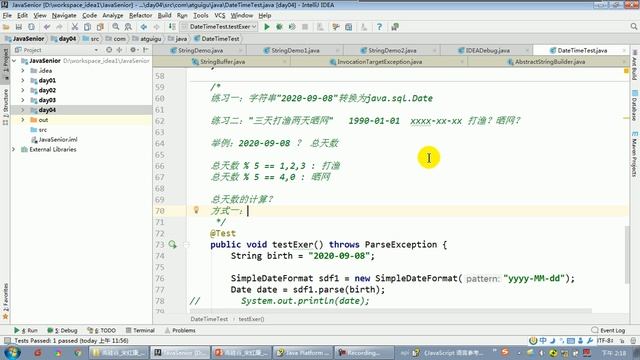Toggle the Structure side tool window
Viewport: 640px width, 360px height.
tap(5, 107)
